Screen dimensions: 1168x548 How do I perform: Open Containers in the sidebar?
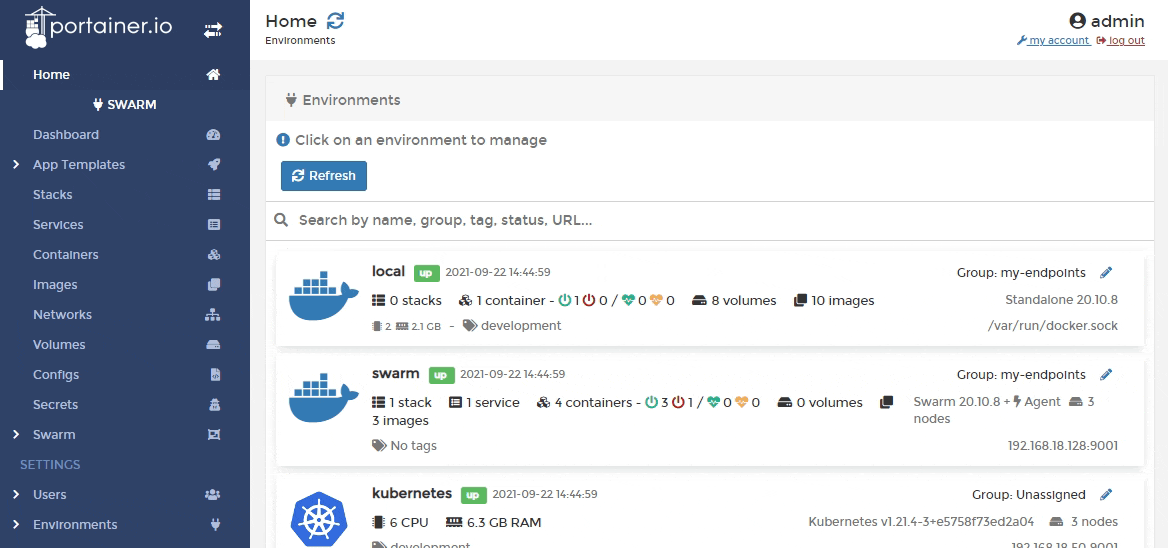[66, 255]
